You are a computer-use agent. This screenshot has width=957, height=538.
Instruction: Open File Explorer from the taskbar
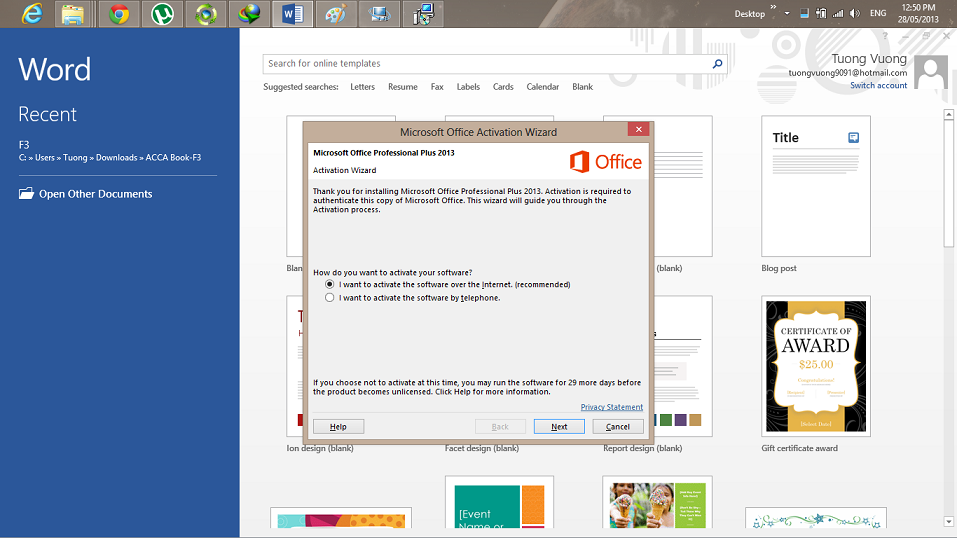73,13
